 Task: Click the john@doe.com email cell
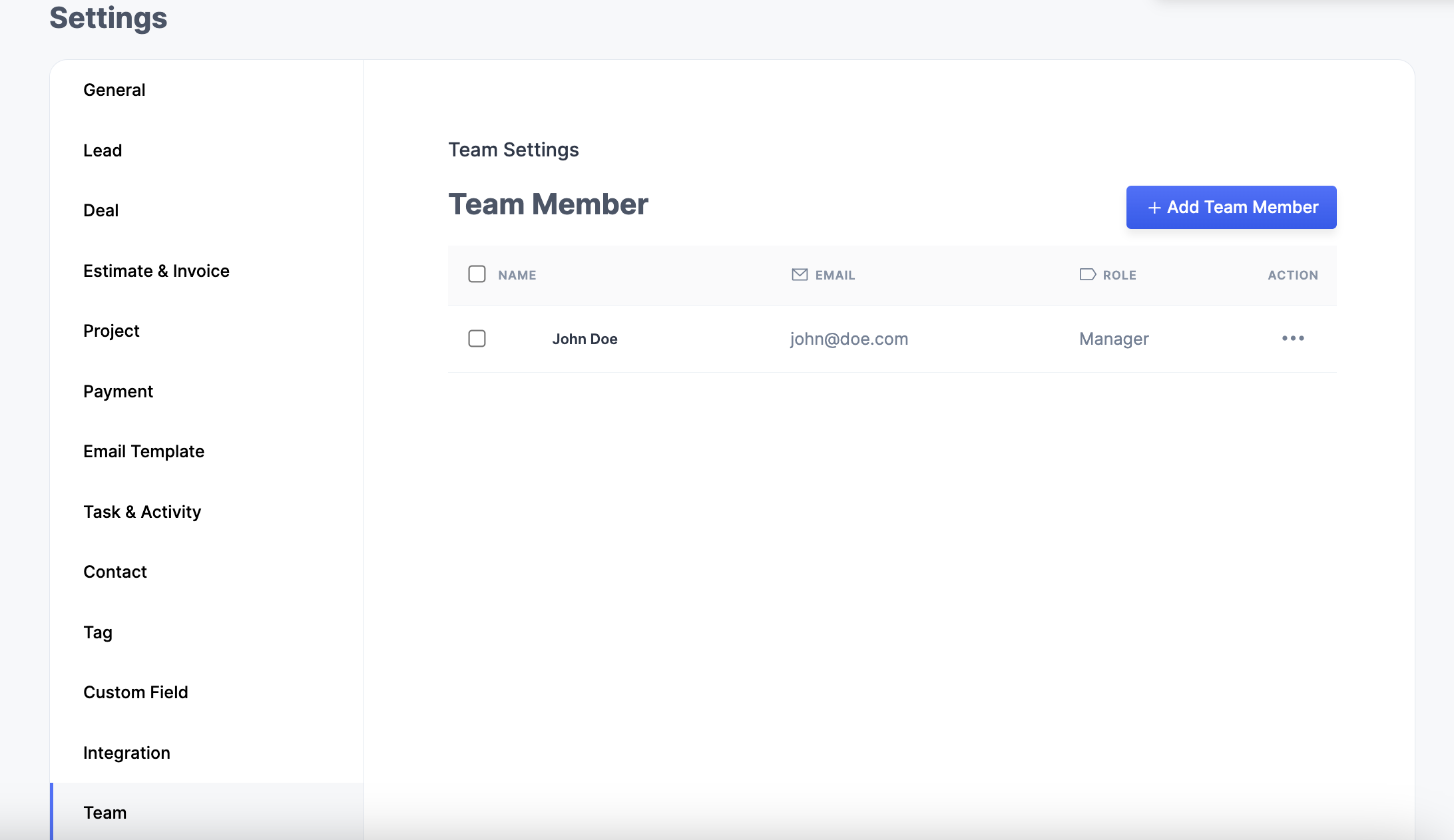pyautogui.click(x=849, y=339)
